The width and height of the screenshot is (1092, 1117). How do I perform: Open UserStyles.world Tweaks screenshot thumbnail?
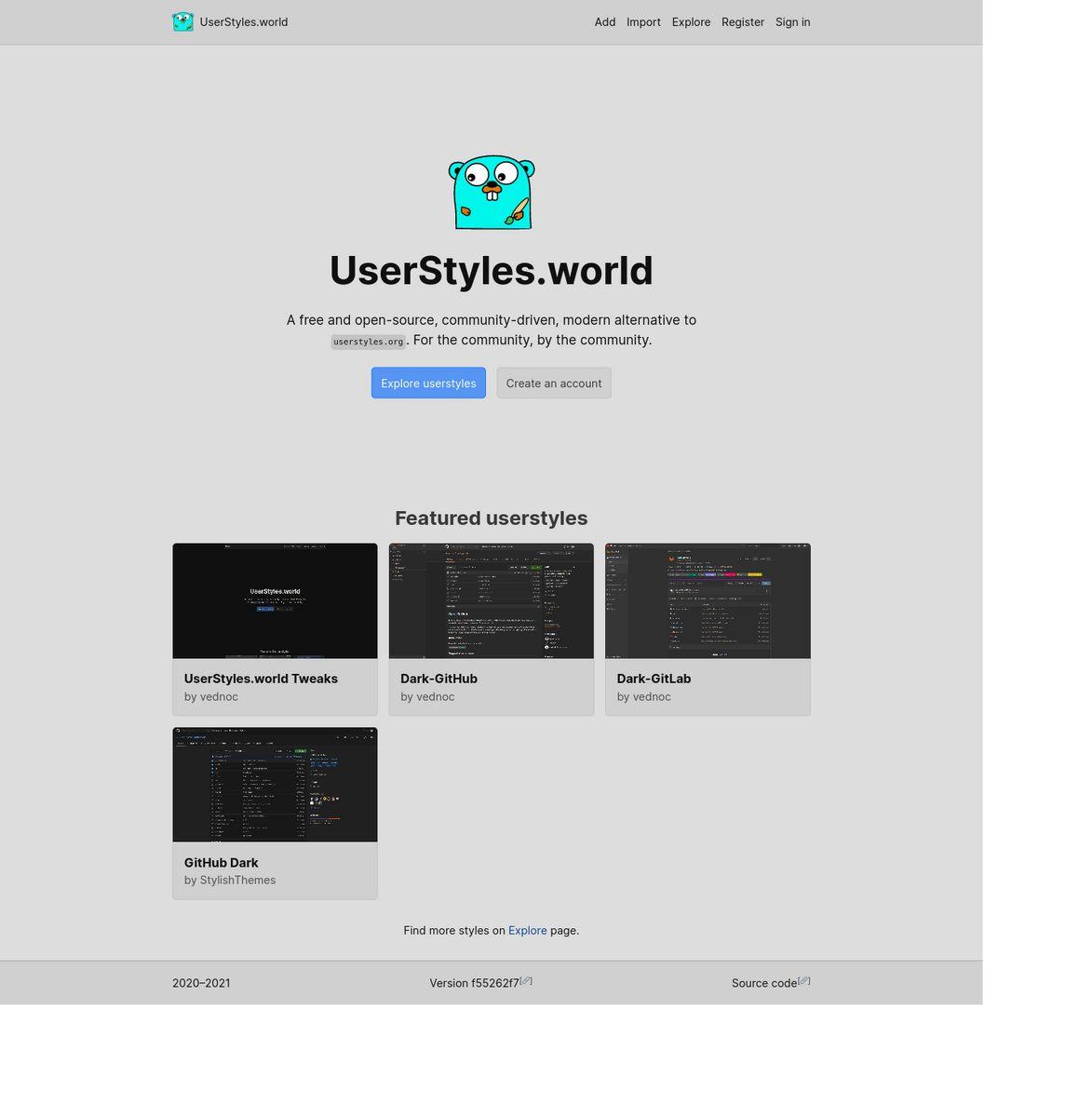pyautogui.click(x=275, y=600)
